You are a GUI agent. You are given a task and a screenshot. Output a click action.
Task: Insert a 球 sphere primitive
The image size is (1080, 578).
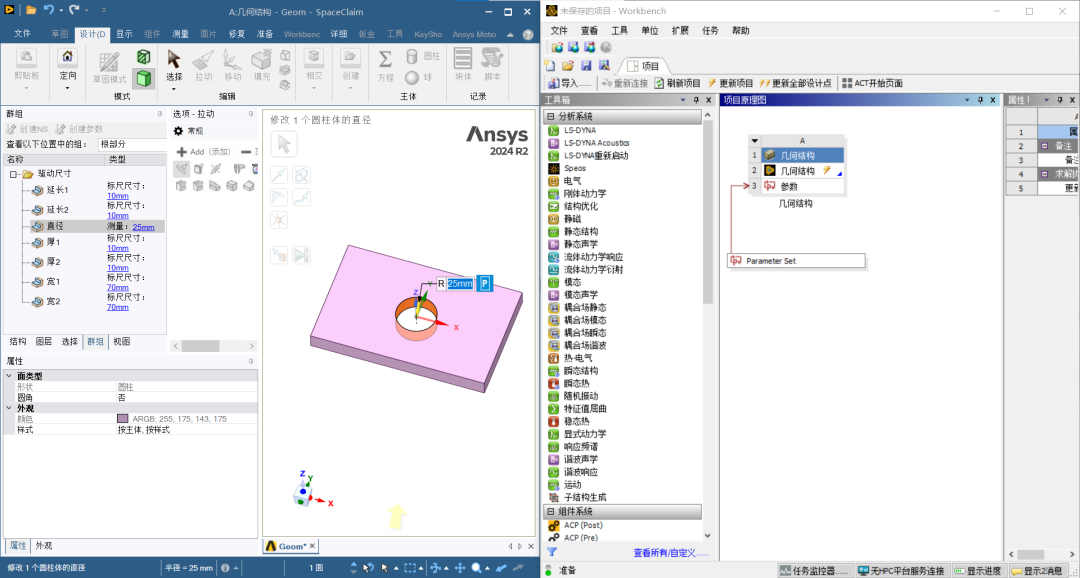417,77
